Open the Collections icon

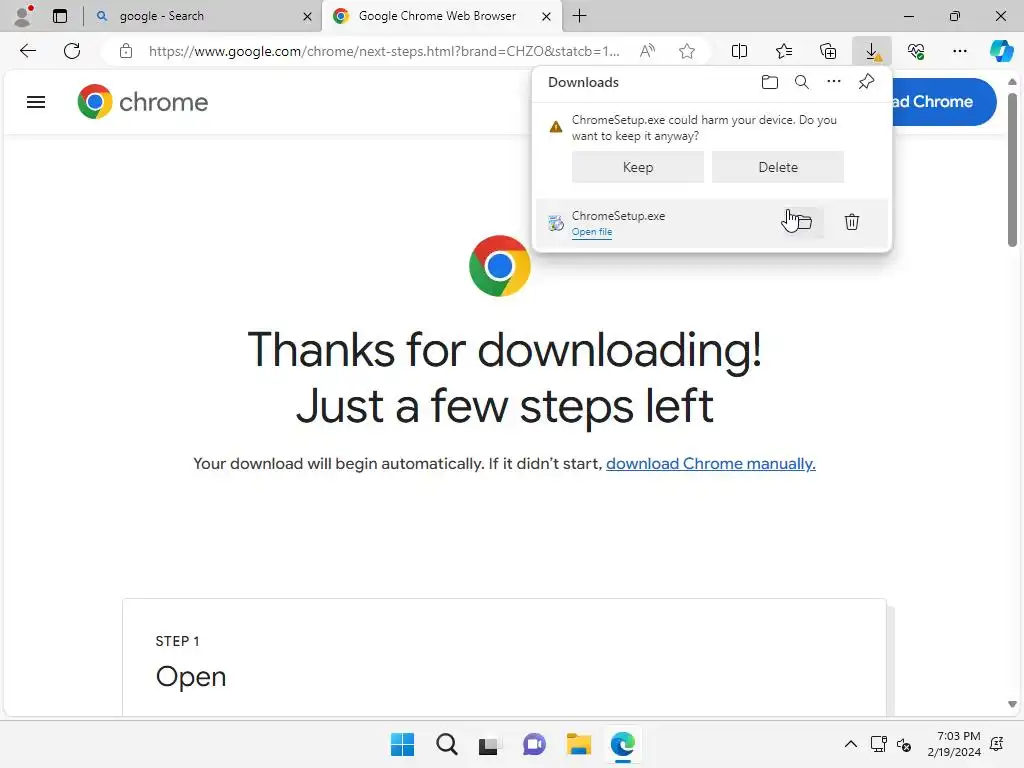click(x=828, y=51)
